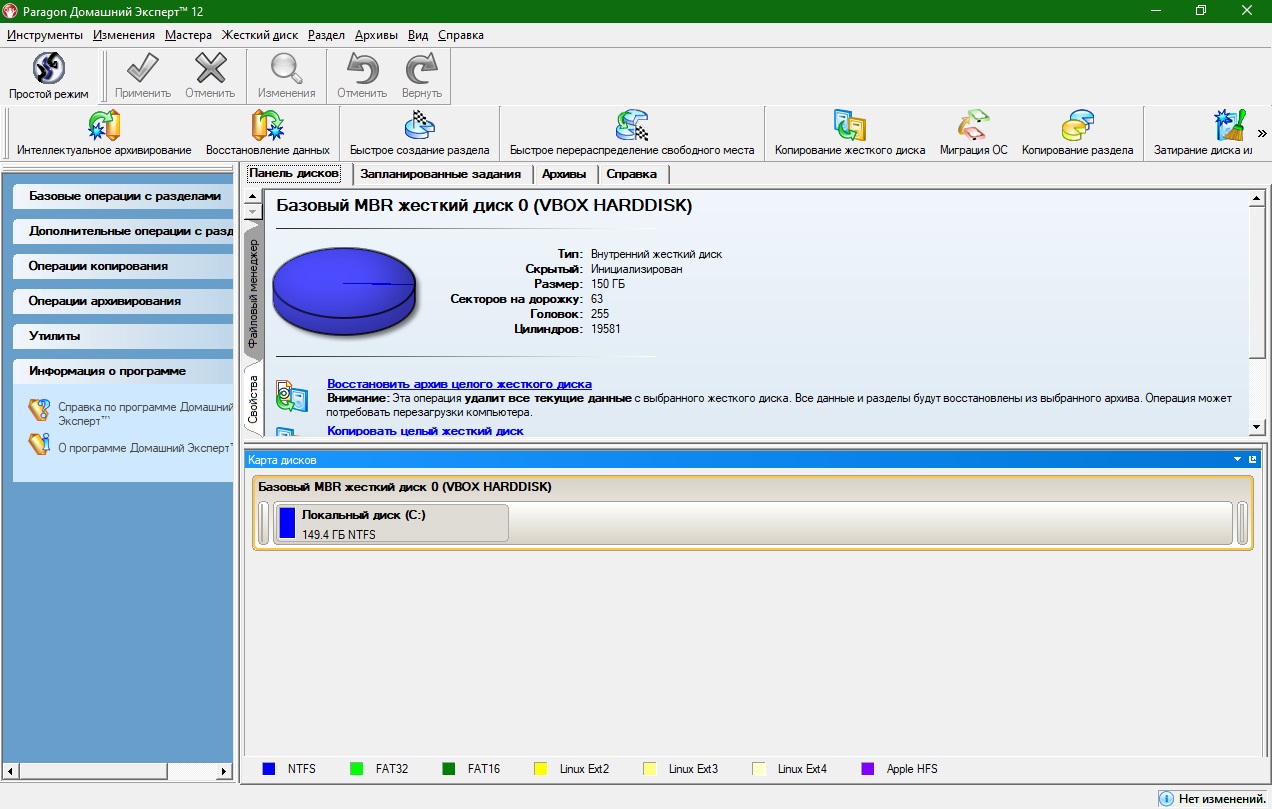Open the Мастера menu

(189, 34)
